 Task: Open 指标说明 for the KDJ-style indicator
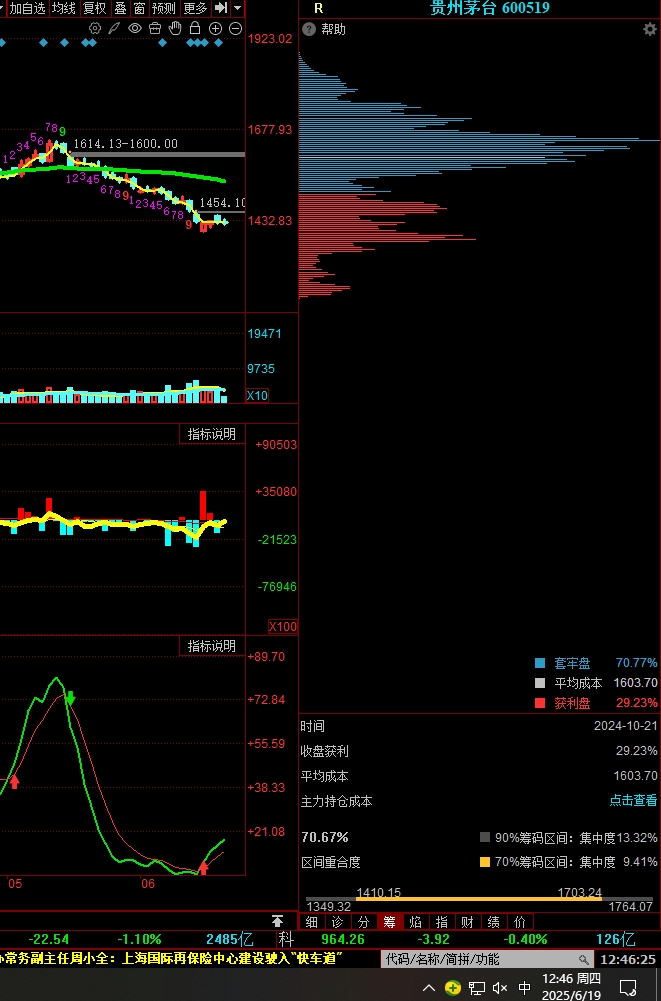[x=211, y=646]
